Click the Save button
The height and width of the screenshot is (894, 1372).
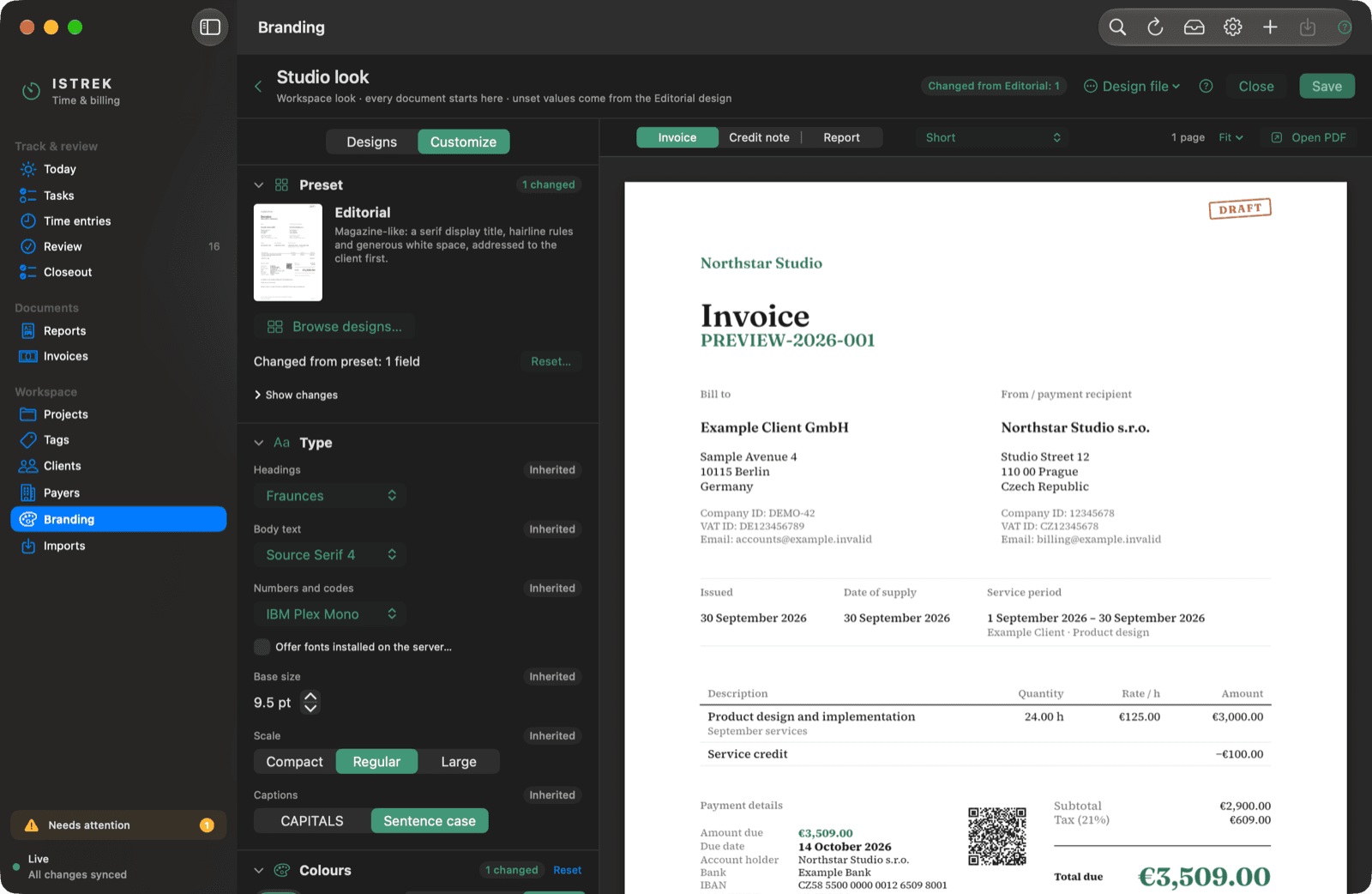click(1327, 87)
